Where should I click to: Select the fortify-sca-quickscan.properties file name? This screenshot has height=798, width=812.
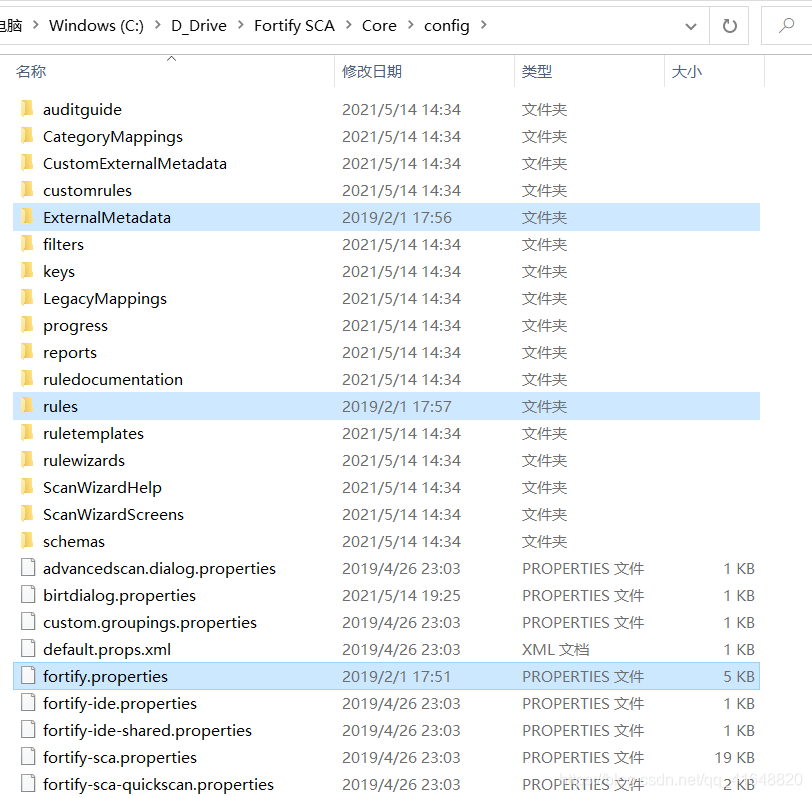click(x=158, y=784)
